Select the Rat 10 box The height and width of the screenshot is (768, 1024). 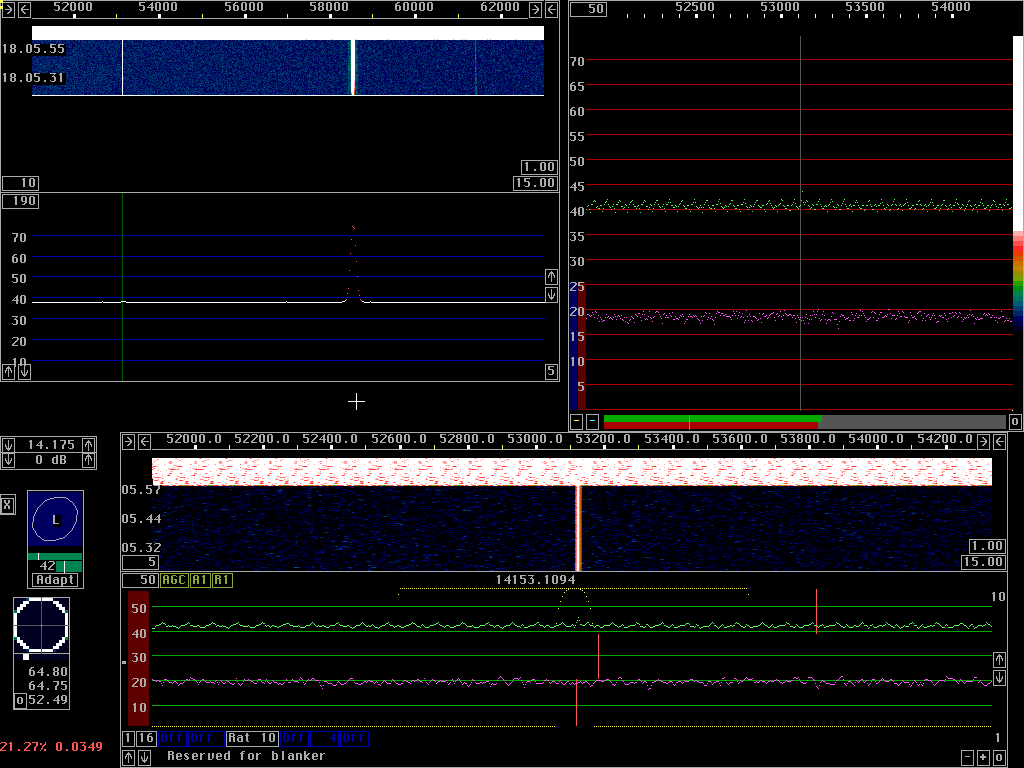pyautogui.click(x=252, y=739)
